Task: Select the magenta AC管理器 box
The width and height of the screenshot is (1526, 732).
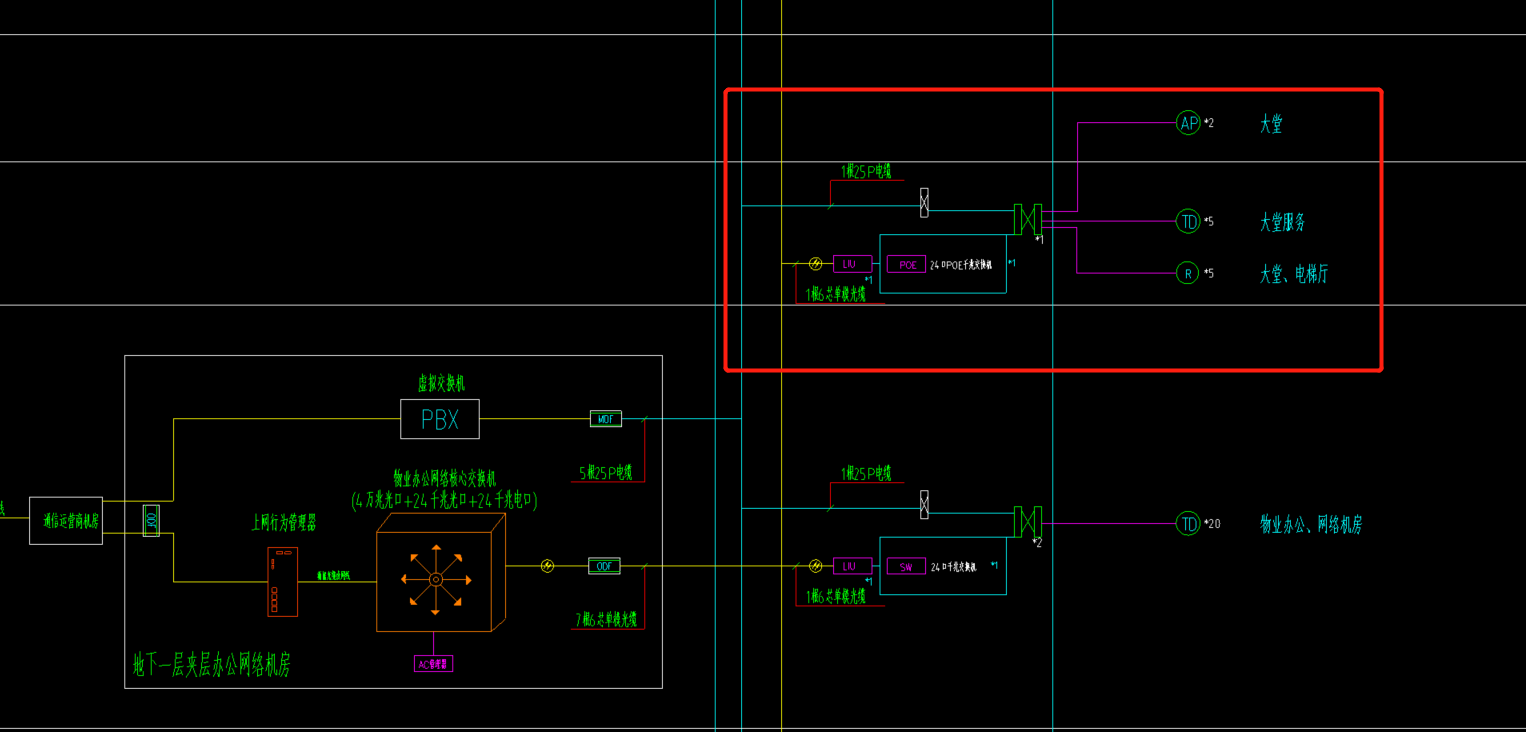Action: point(433,663)
